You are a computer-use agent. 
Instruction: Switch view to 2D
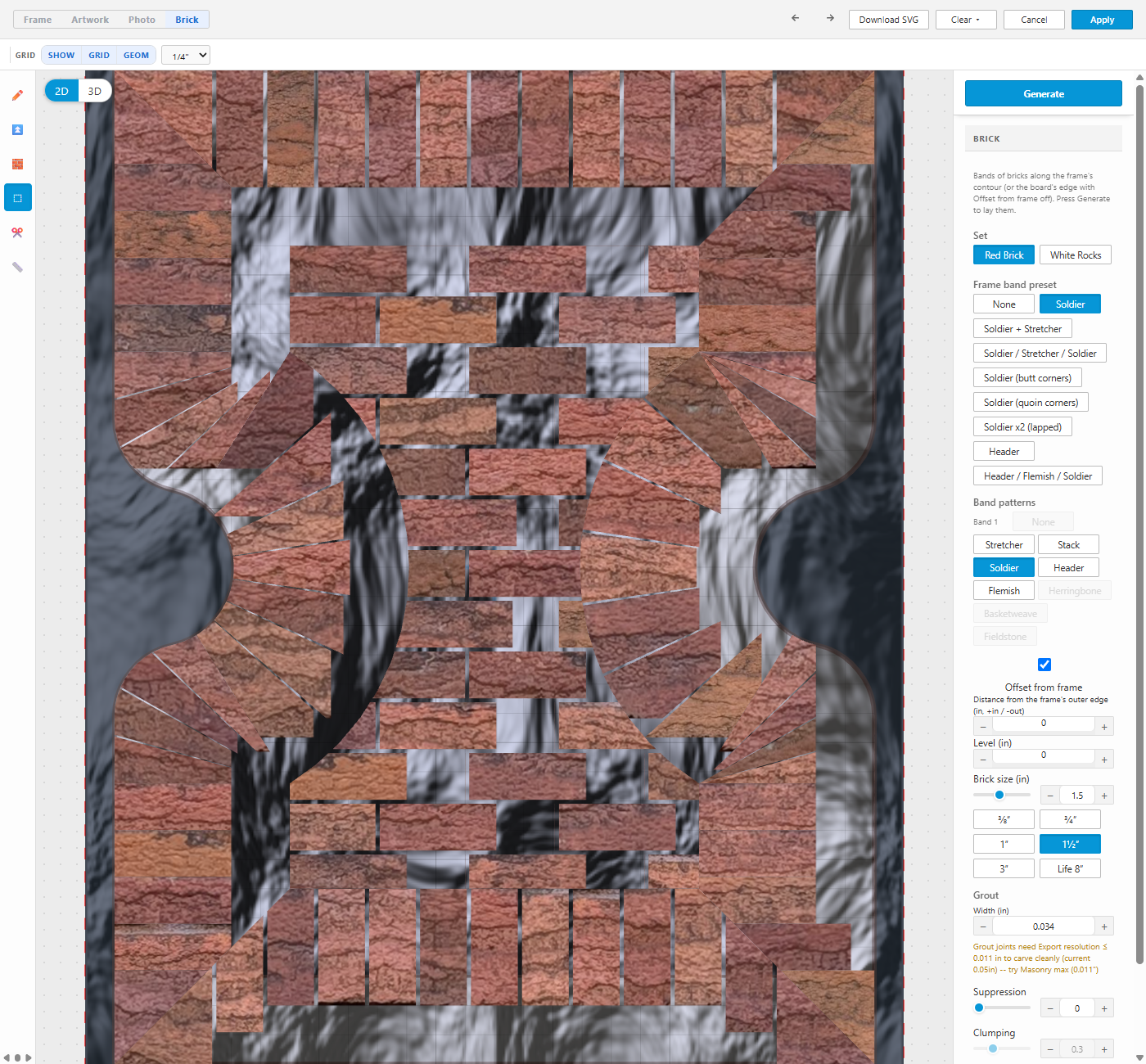point(61,91)
